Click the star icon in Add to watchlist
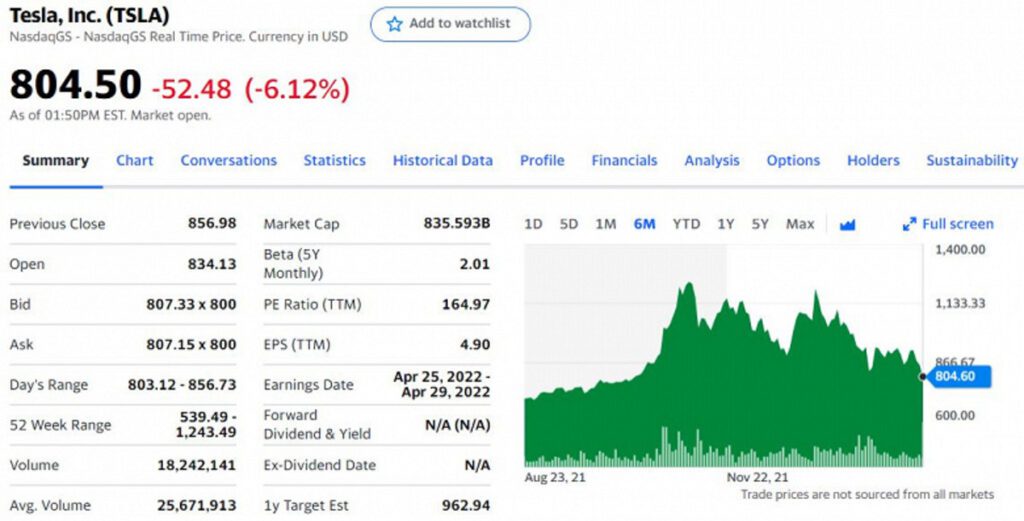The height and width of the screenshot is (521, 1024). click(x=394, y=24)
